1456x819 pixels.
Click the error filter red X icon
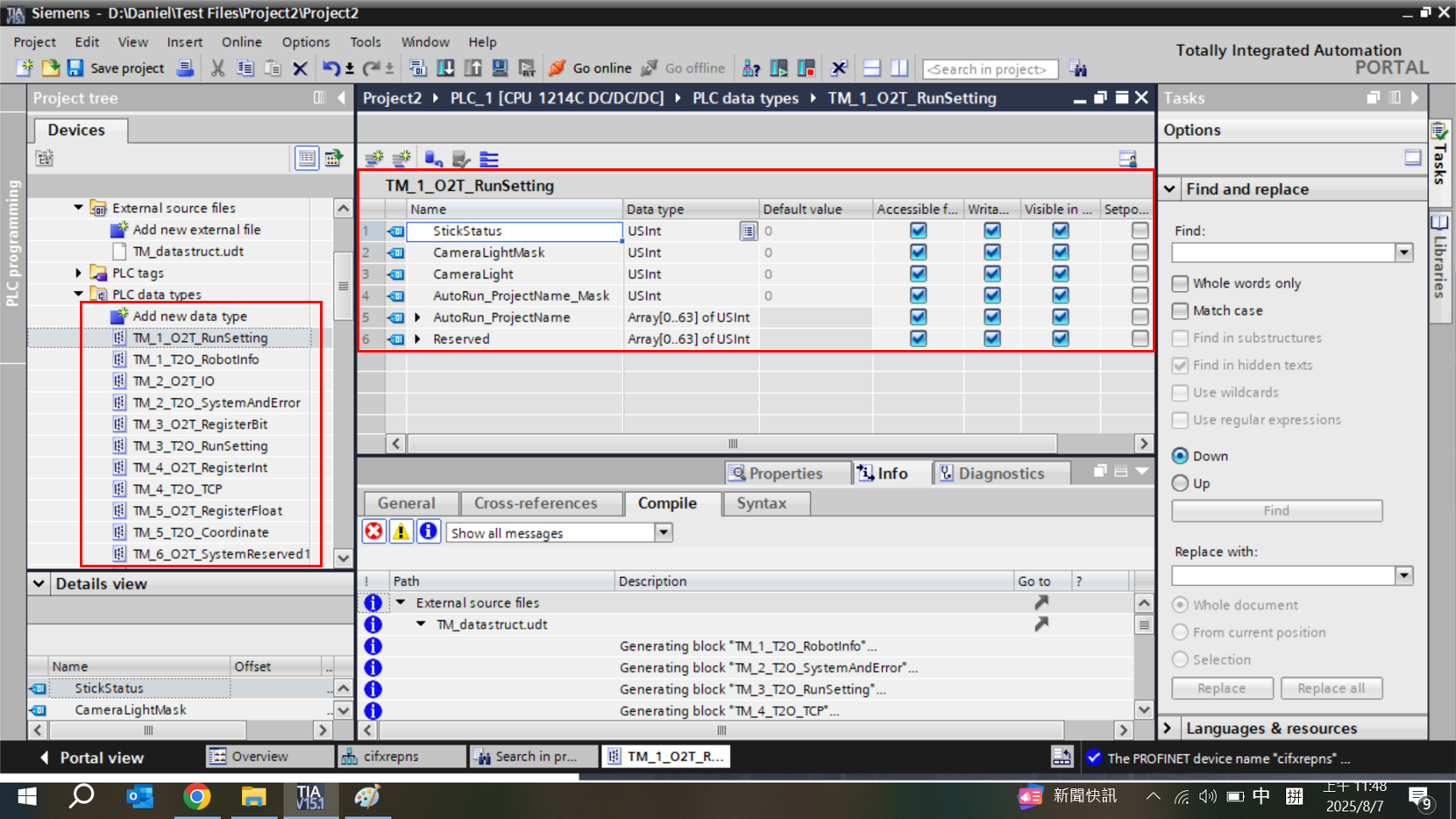point(374,532)
